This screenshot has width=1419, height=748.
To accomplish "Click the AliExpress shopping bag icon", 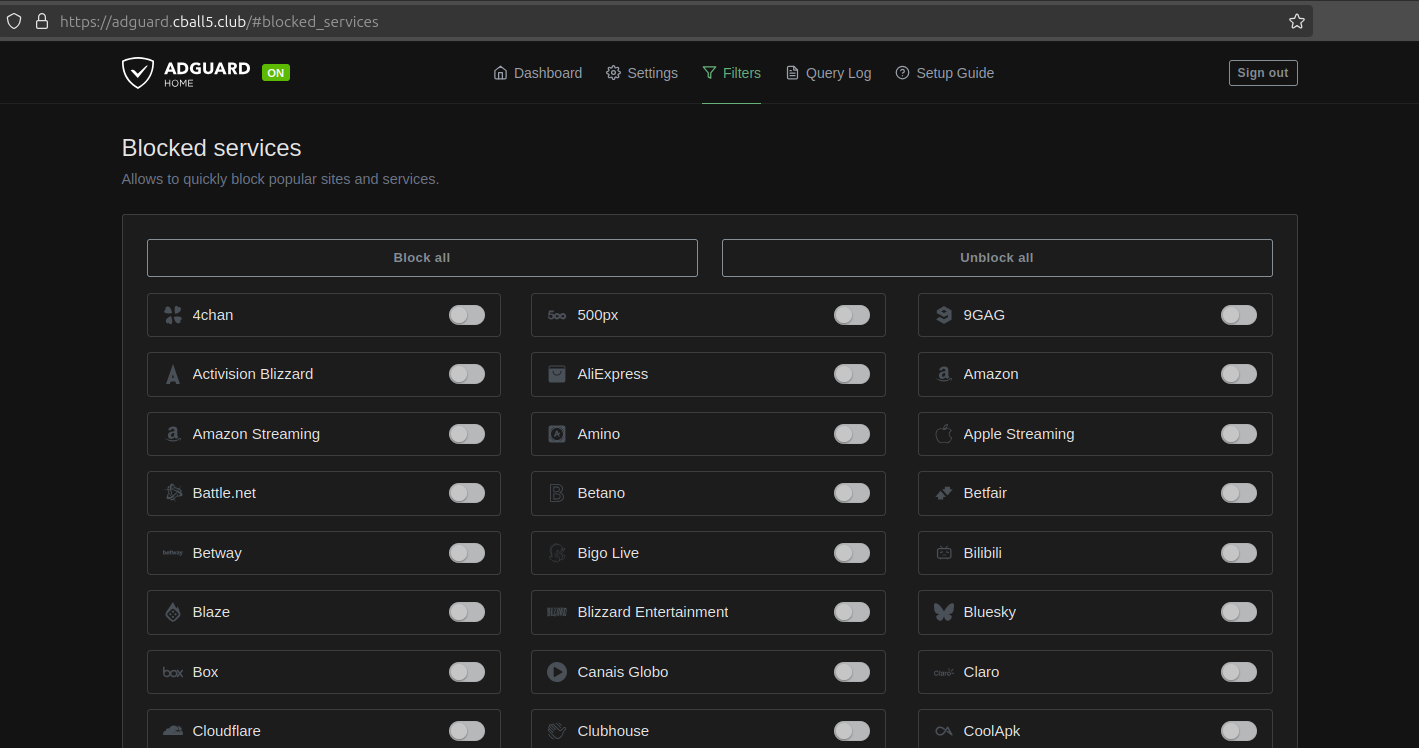I will (557, 374).
